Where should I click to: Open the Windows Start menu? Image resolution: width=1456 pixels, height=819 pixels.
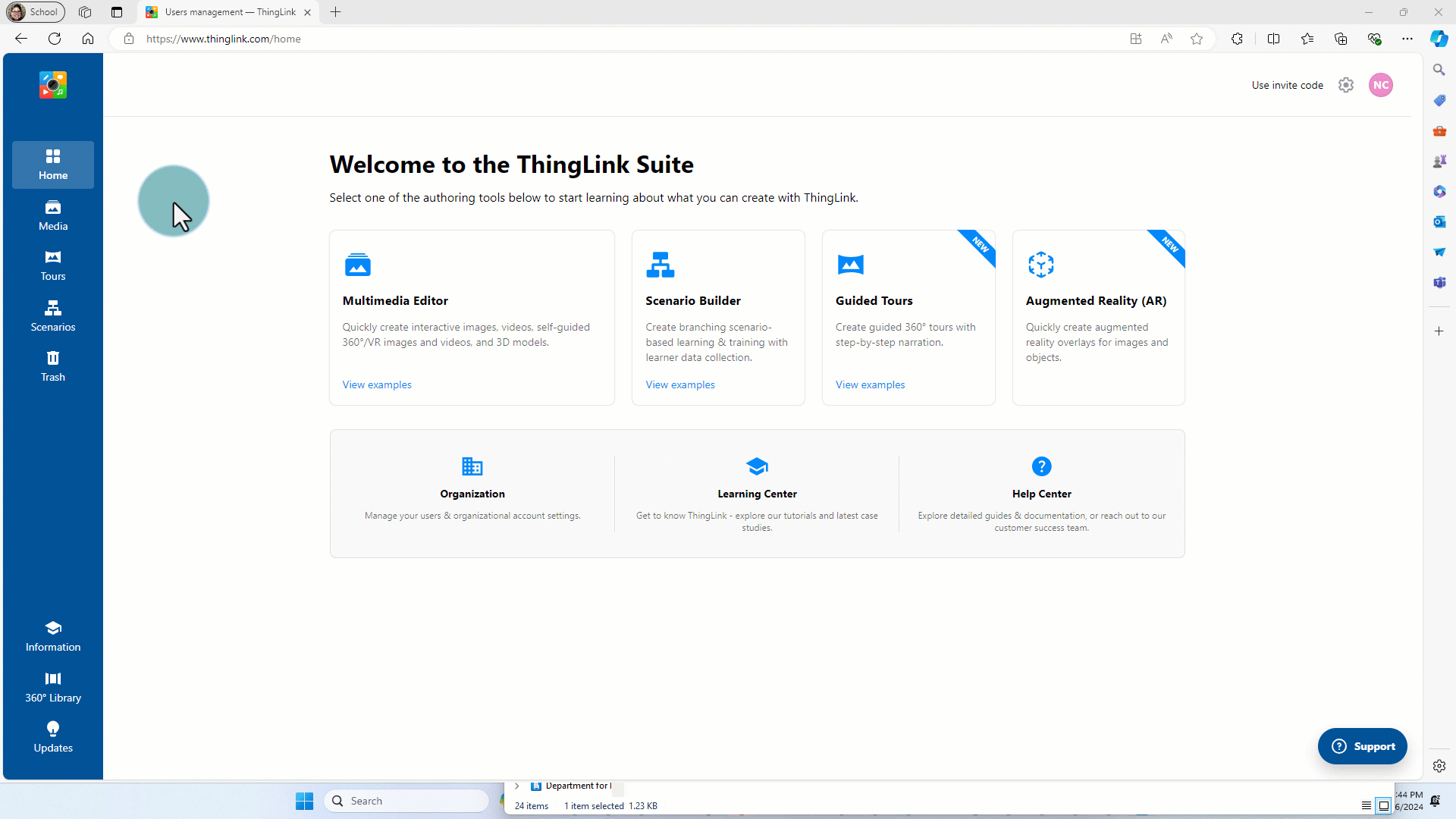[x=304, y=801]
